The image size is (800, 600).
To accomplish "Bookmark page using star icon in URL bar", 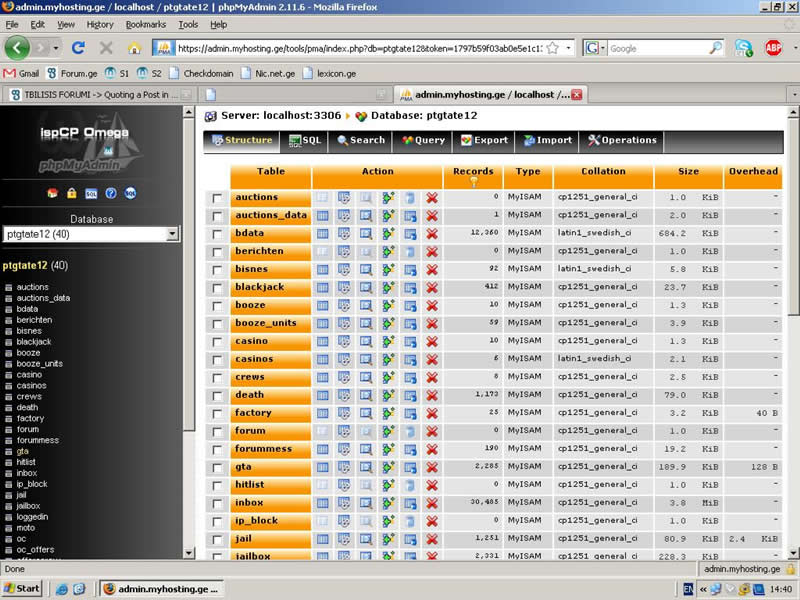I will (552, 48).
